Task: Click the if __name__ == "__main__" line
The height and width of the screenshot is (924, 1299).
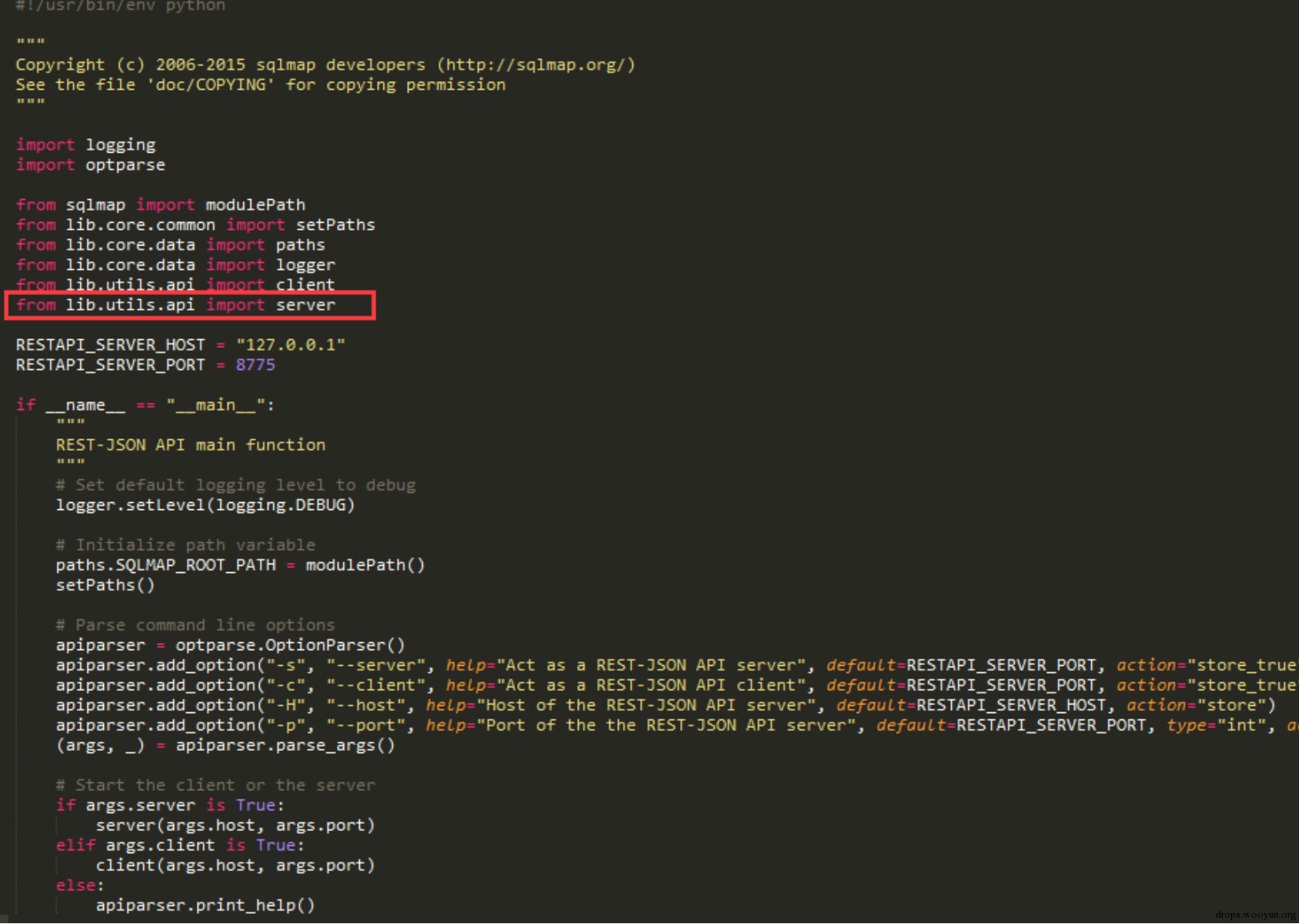Action: 145,405
